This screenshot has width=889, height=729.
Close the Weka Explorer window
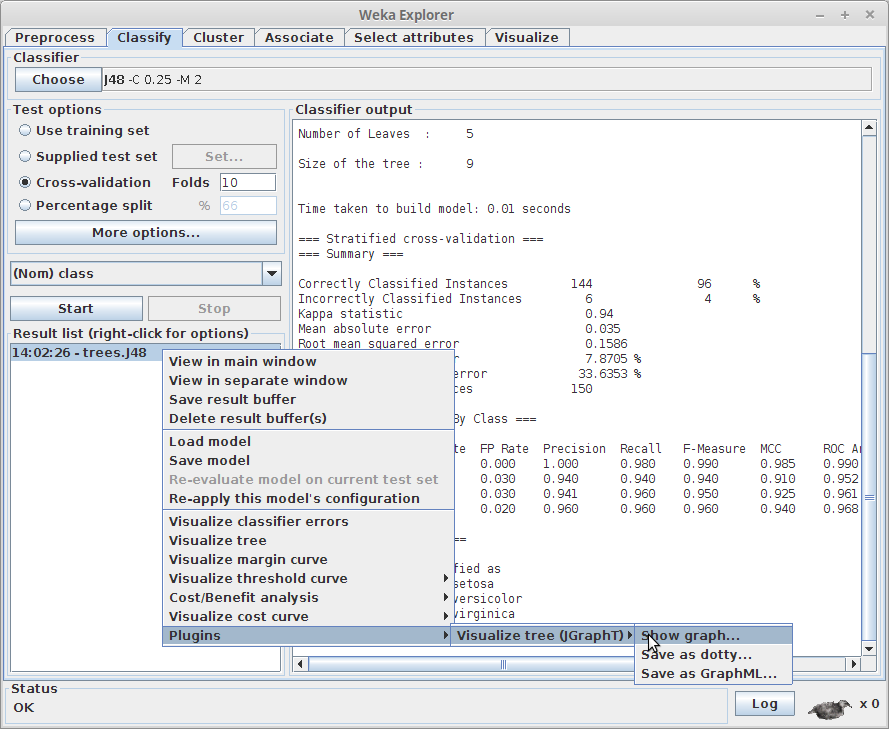[x=870, y=15]
